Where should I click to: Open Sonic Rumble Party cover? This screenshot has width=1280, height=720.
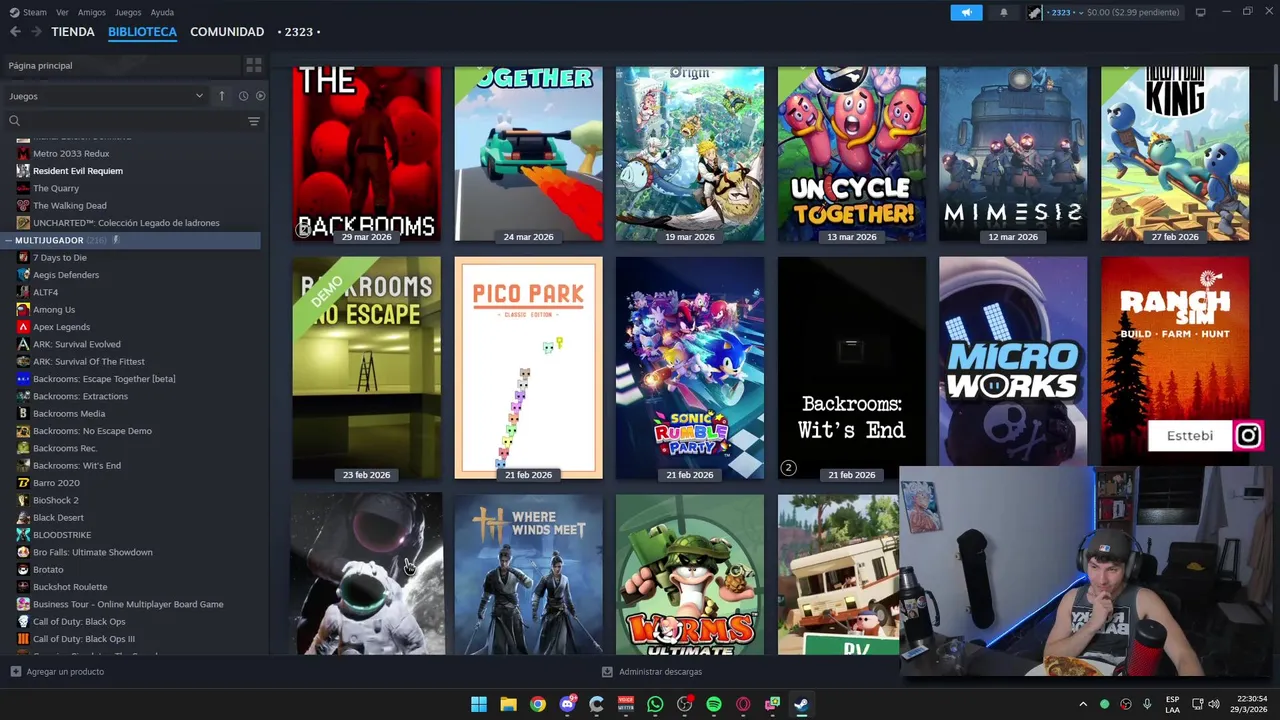click(x=690, y=368)
